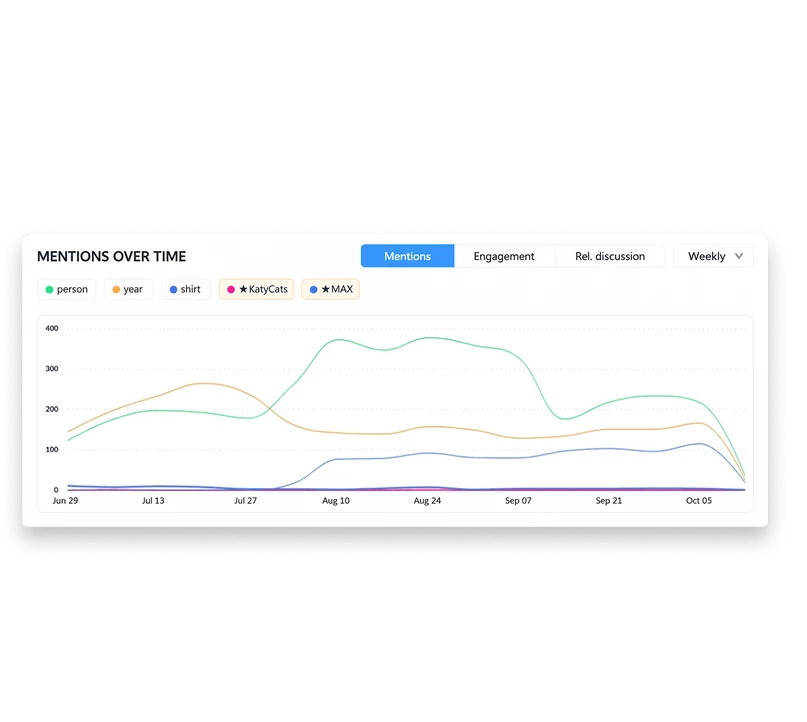Click the blue dot in shirt chip
The image size is (807, 722).
click(173, 290)
